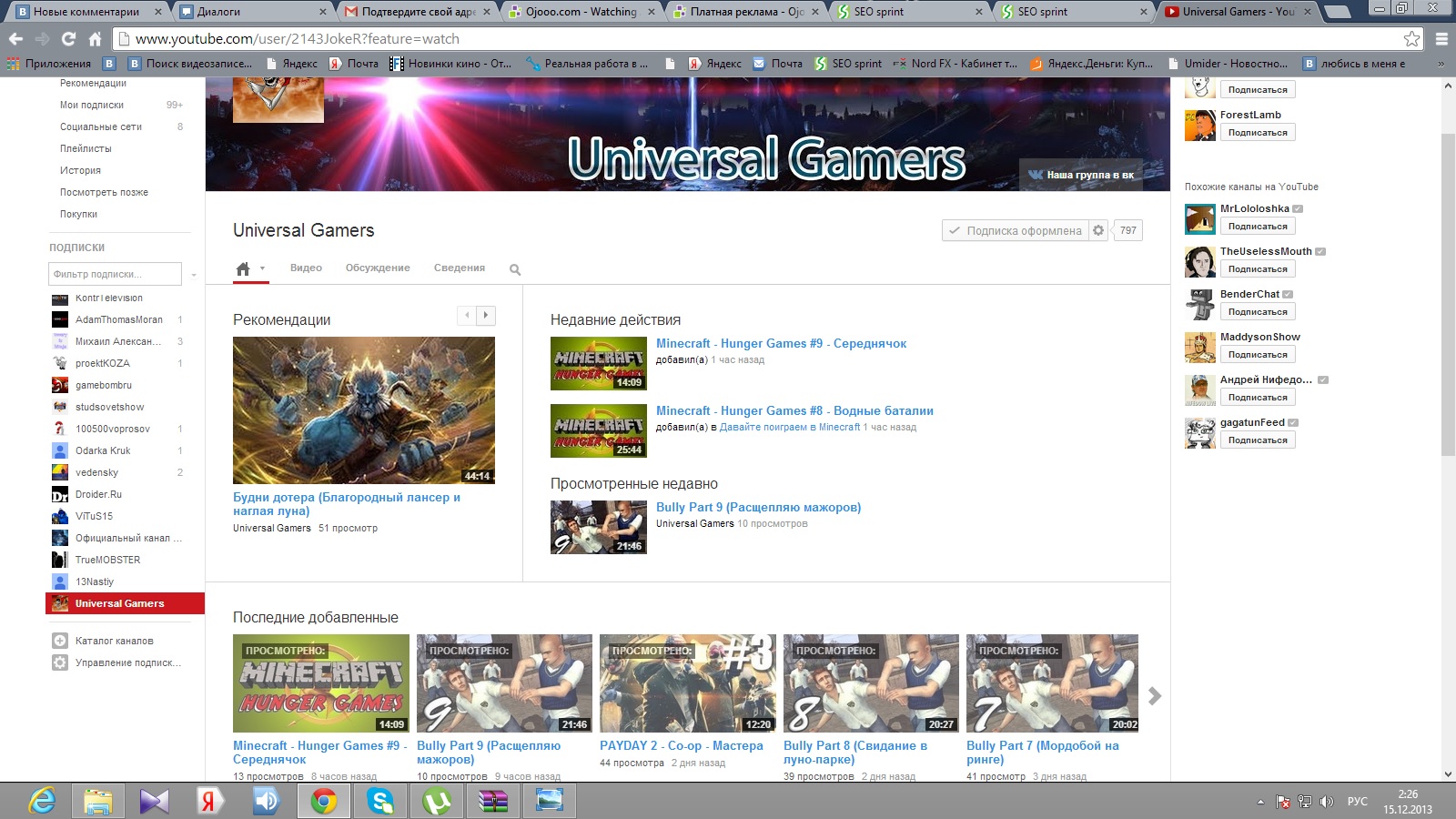Click the Фильтр подписки input field

click(x=114, y=274)
